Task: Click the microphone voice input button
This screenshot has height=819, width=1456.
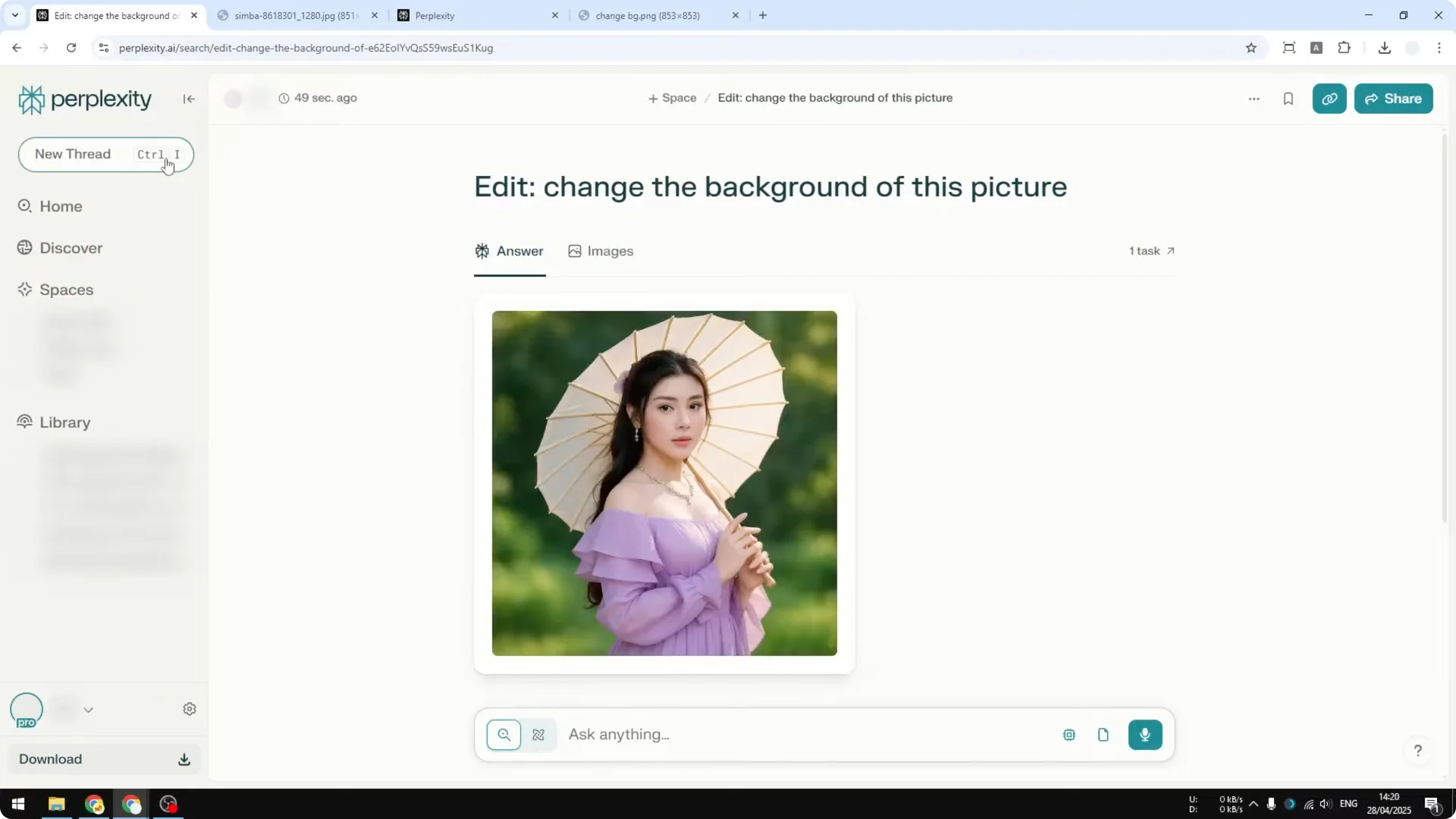Action: [1145, 734]
